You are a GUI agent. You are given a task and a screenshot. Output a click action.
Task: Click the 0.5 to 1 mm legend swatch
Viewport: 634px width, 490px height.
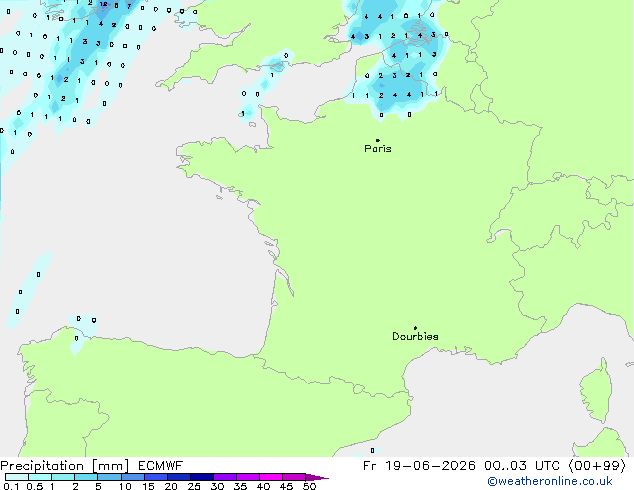pos(40,477)
